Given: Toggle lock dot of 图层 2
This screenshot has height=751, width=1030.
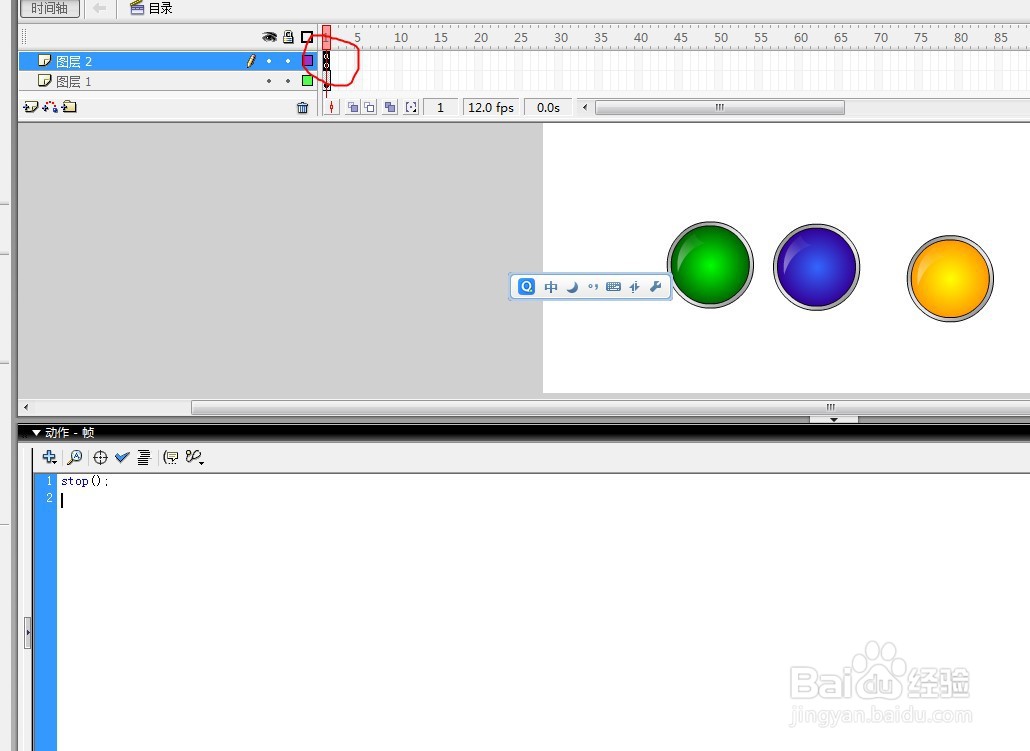Looking at the screenshot, I should pos(288,61).
